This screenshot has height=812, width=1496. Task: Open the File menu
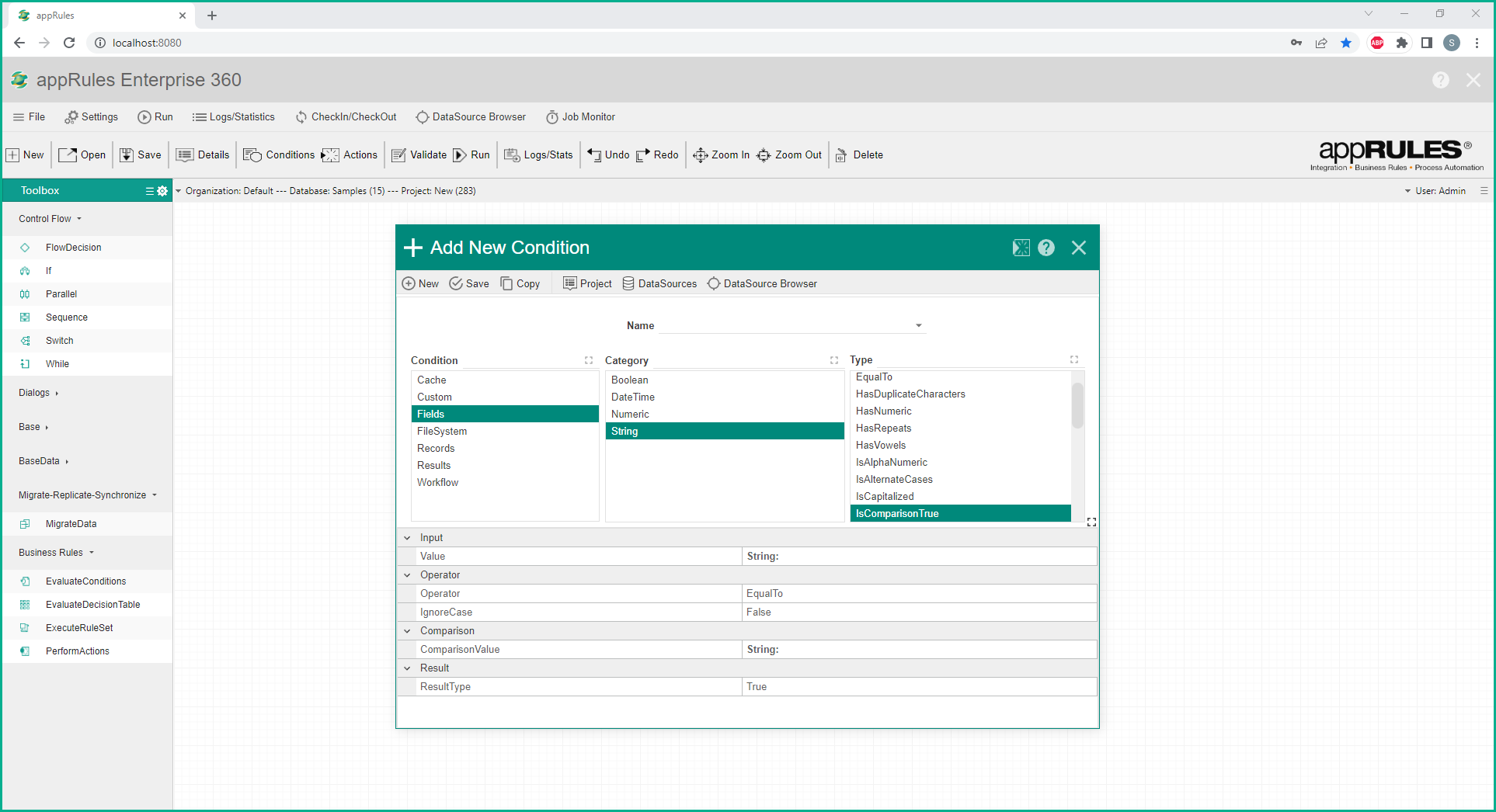pos(29,117)
